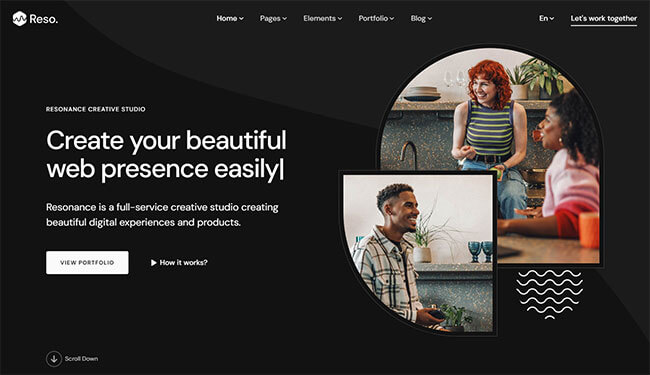
Task: Expand the Pages dropdown chevron
Action: [x=284, y=19]
